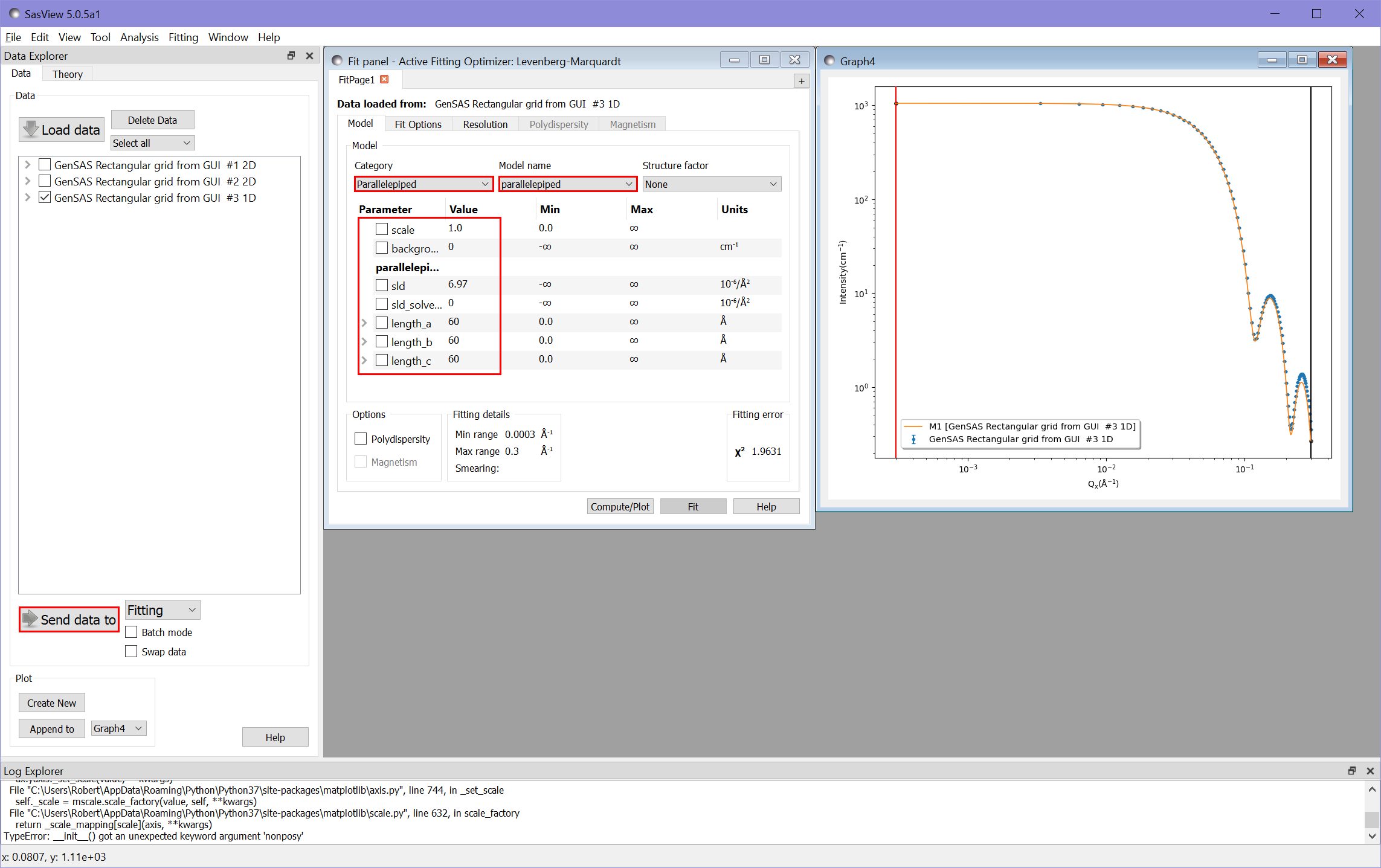Expand the length_a parameter row
Image resolution: width=1381 pixels, height=868 pixels.
364,323
